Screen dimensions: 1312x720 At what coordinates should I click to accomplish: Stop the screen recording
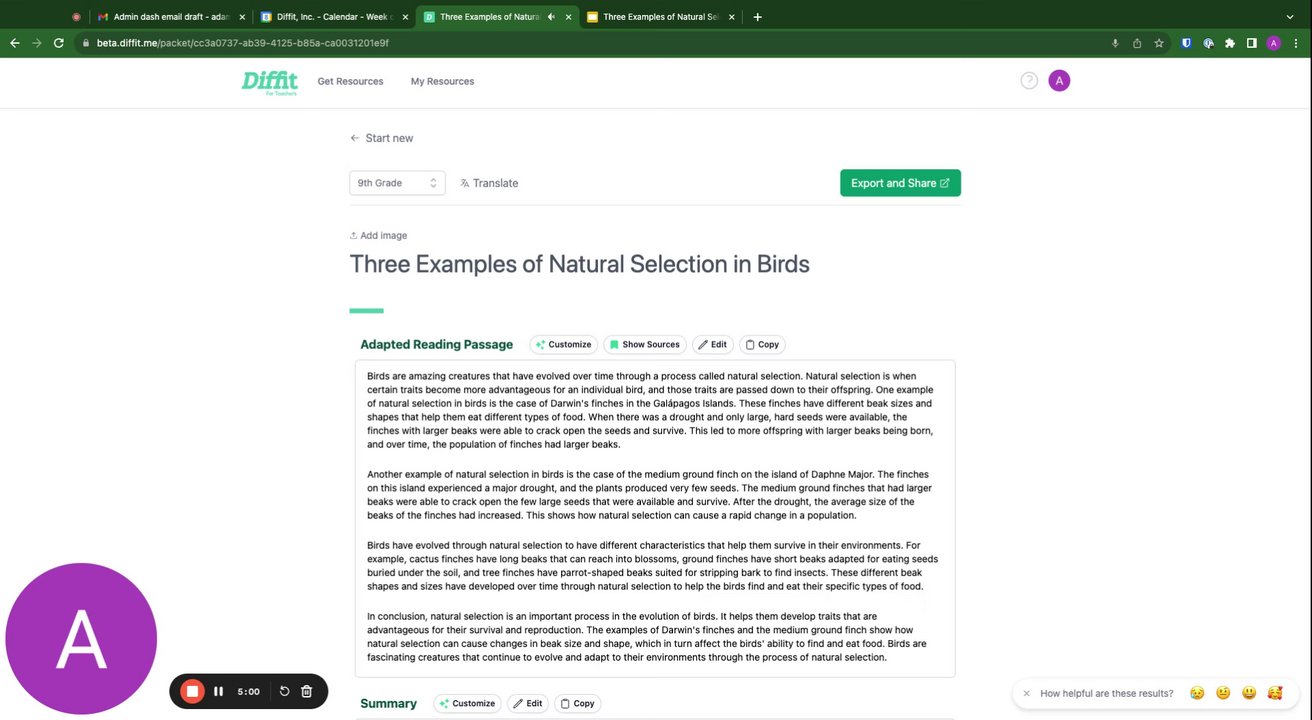[x=192, y=691]
